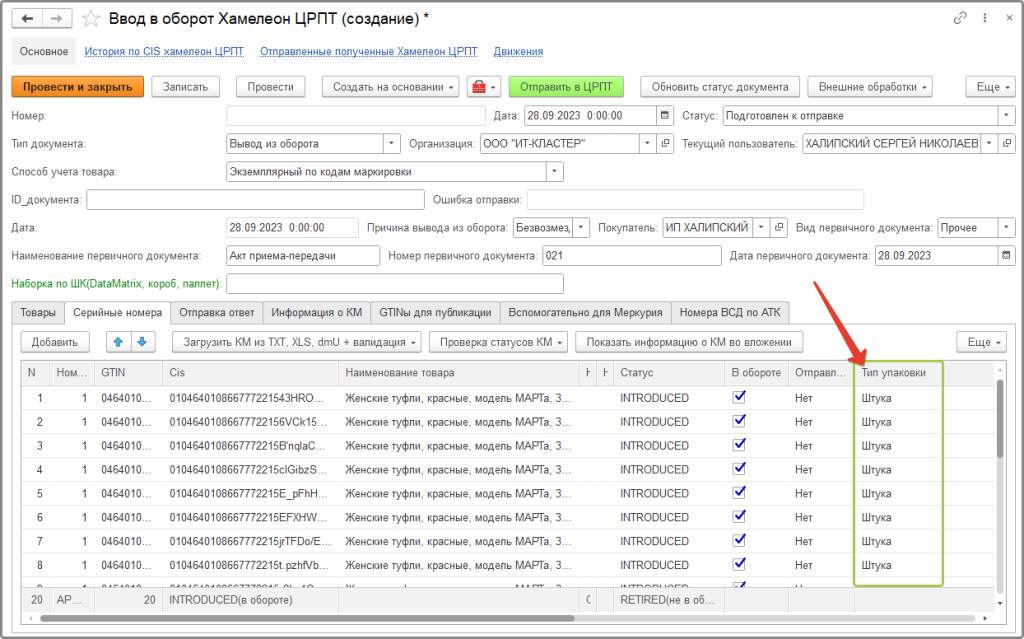Open the Организация record via its open icon
1024x639 pixels.
pyautogui.click(x=665, y=144)
